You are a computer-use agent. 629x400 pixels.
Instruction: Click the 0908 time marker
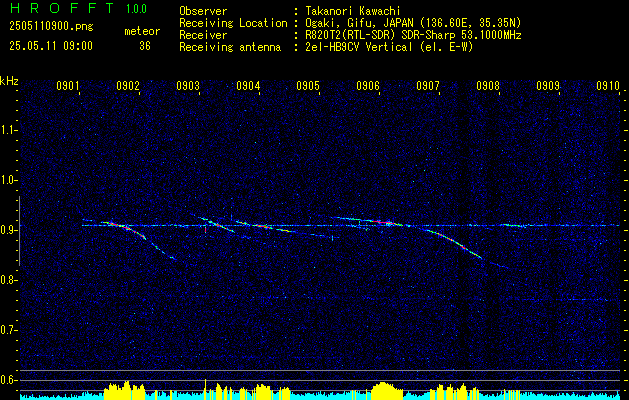click(488, 85)
